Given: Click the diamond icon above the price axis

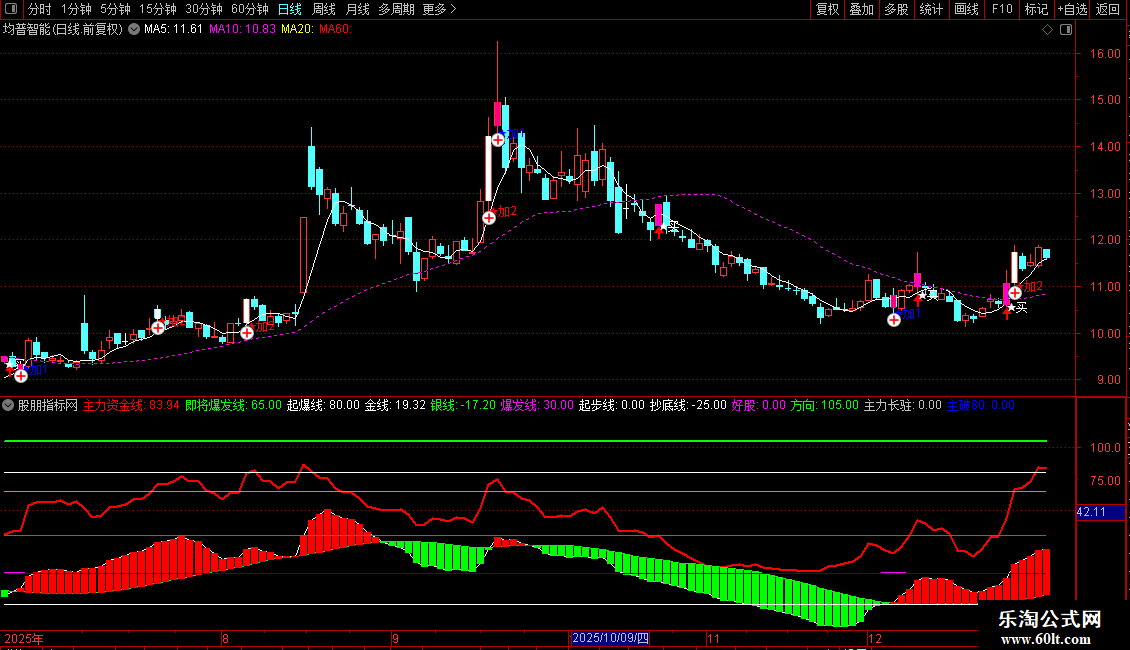Looking at the screenshot, I should (1046, 29).
